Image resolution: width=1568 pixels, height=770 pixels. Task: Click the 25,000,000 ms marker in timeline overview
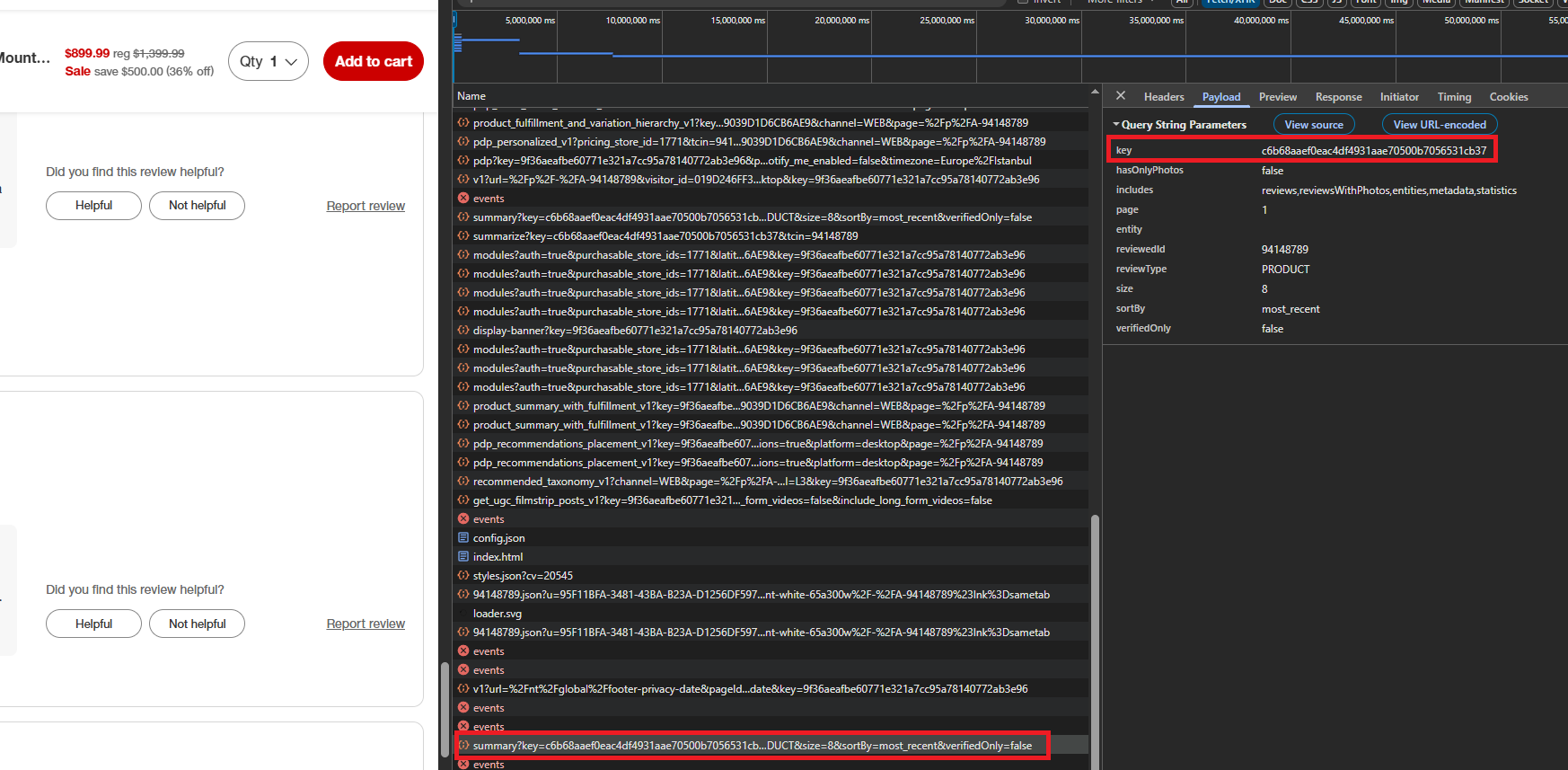pyautogui.click(x=947, y=20)
